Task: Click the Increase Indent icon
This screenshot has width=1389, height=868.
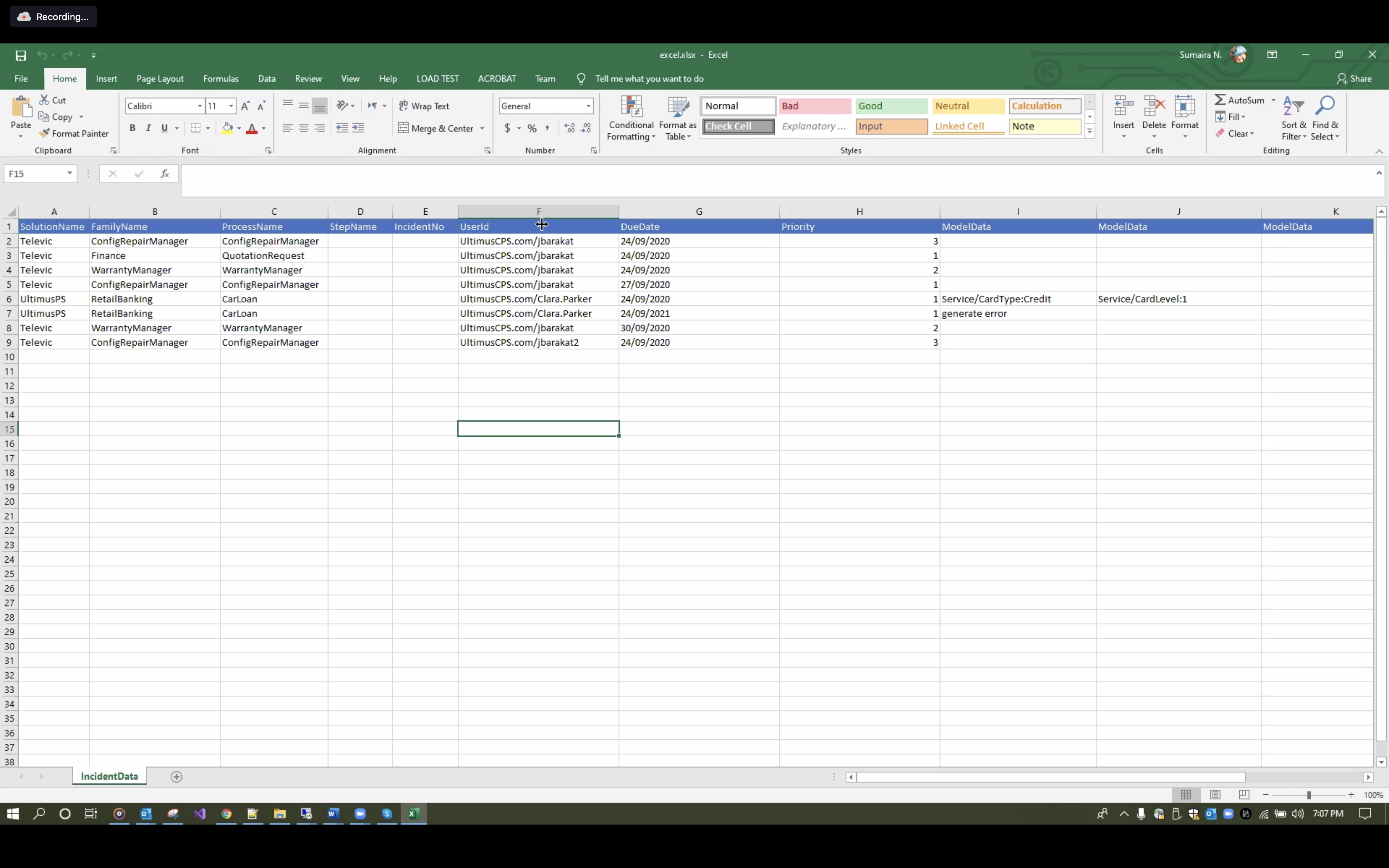Action: (x=358, y=128)
